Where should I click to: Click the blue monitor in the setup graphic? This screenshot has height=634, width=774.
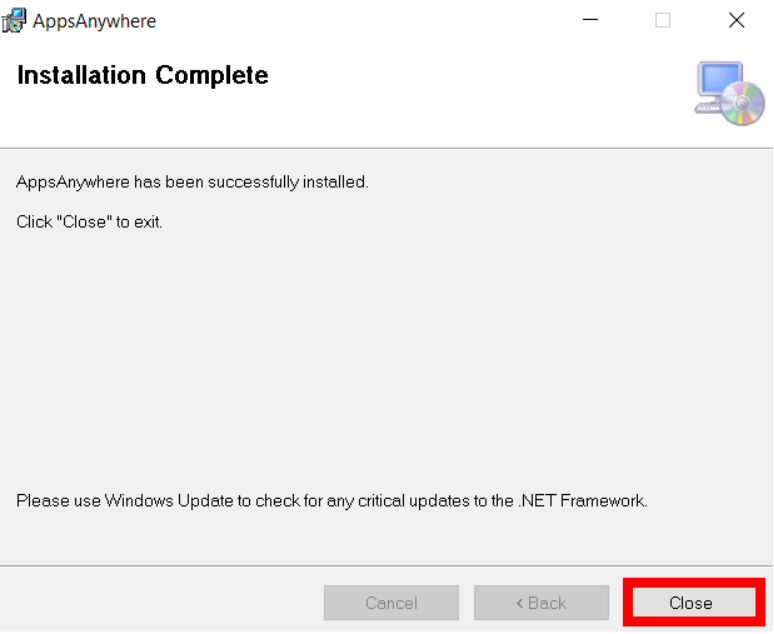coord(720,78)
